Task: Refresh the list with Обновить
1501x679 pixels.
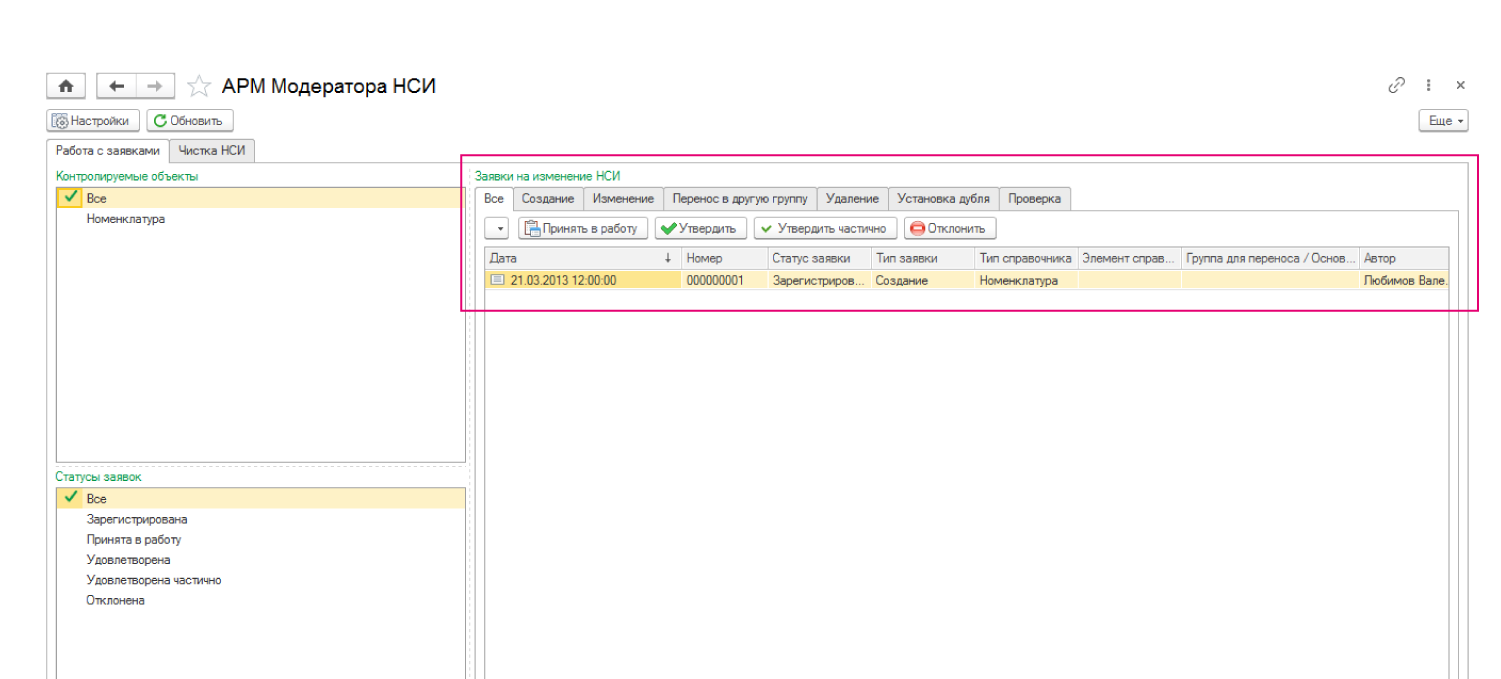Action: 190,121
